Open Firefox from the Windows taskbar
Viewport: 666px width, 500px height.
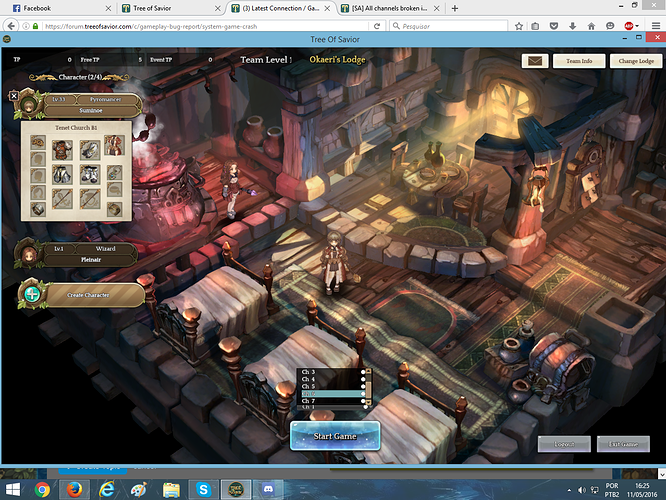75,490
